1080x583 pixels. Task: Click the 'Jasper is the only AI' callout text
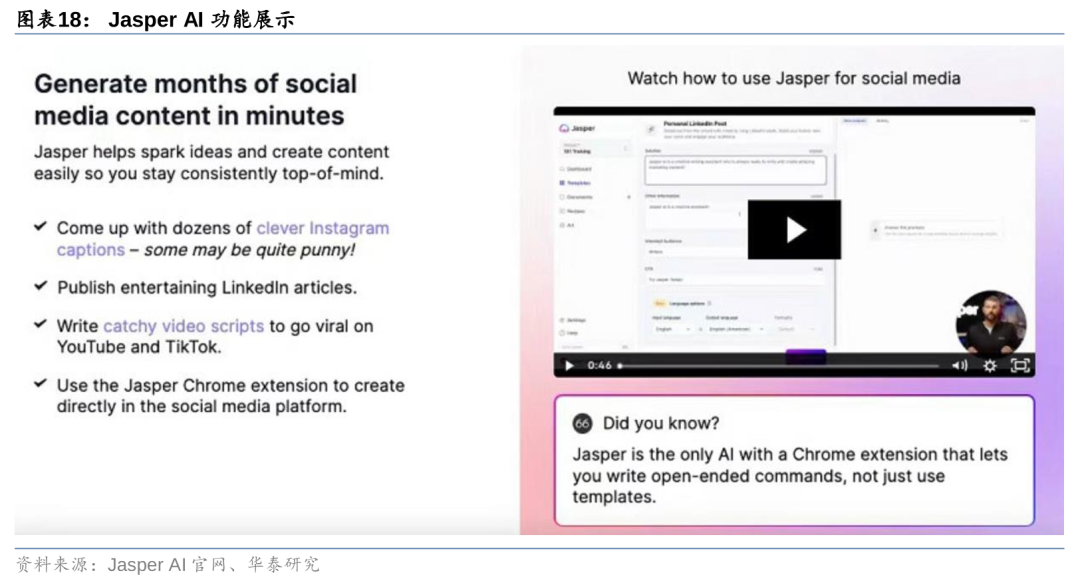(x=790, y=475)
